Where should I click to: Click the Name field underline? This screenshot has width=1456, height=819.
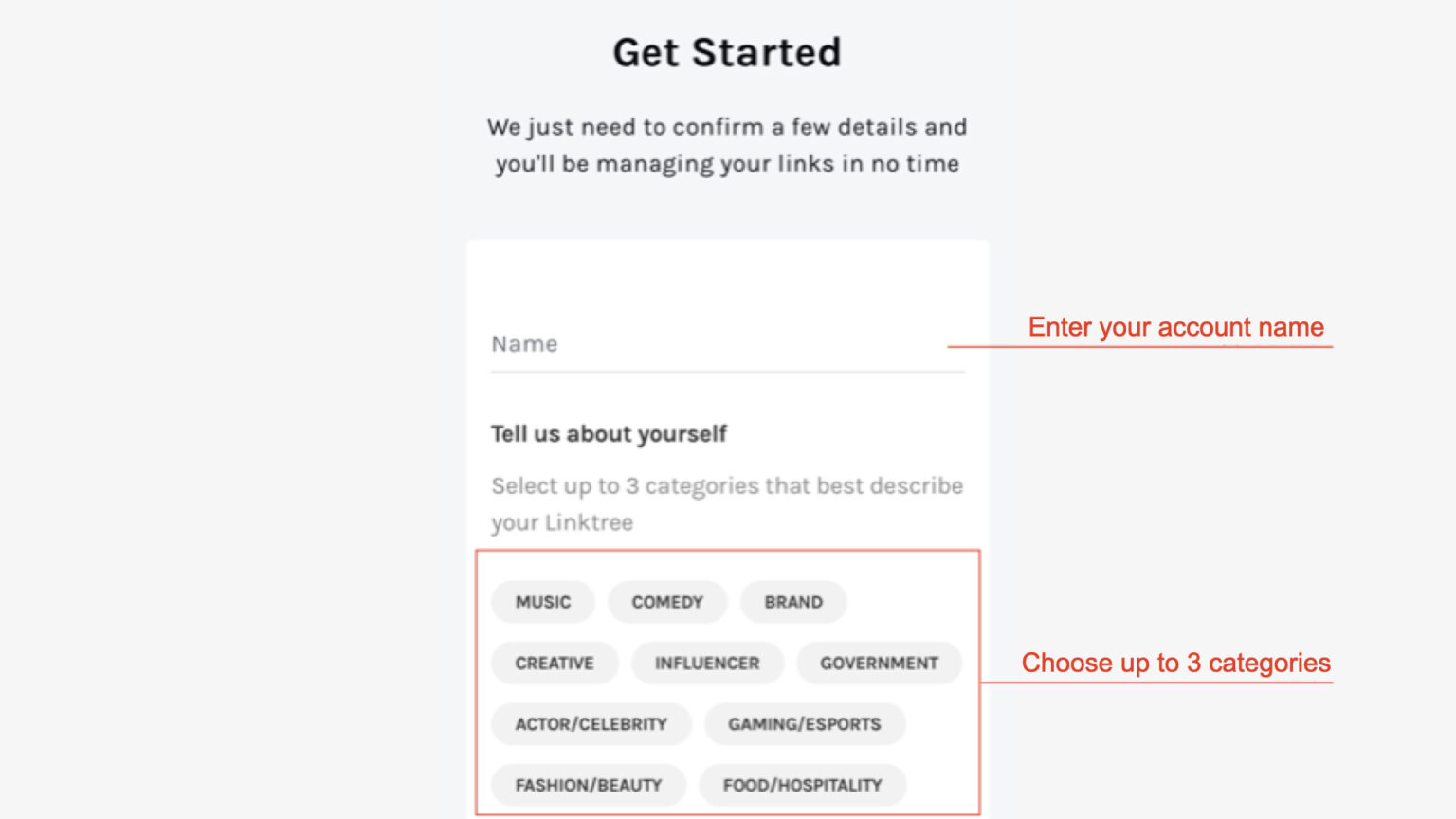pos(726,373)
